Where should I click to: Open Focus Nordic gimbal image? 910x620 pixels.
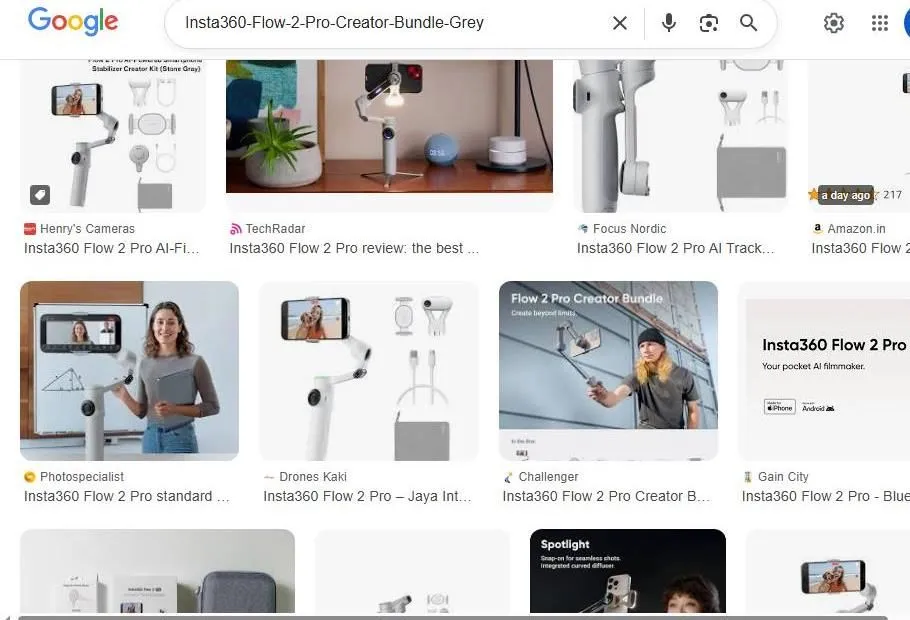[x=681, y=136]
